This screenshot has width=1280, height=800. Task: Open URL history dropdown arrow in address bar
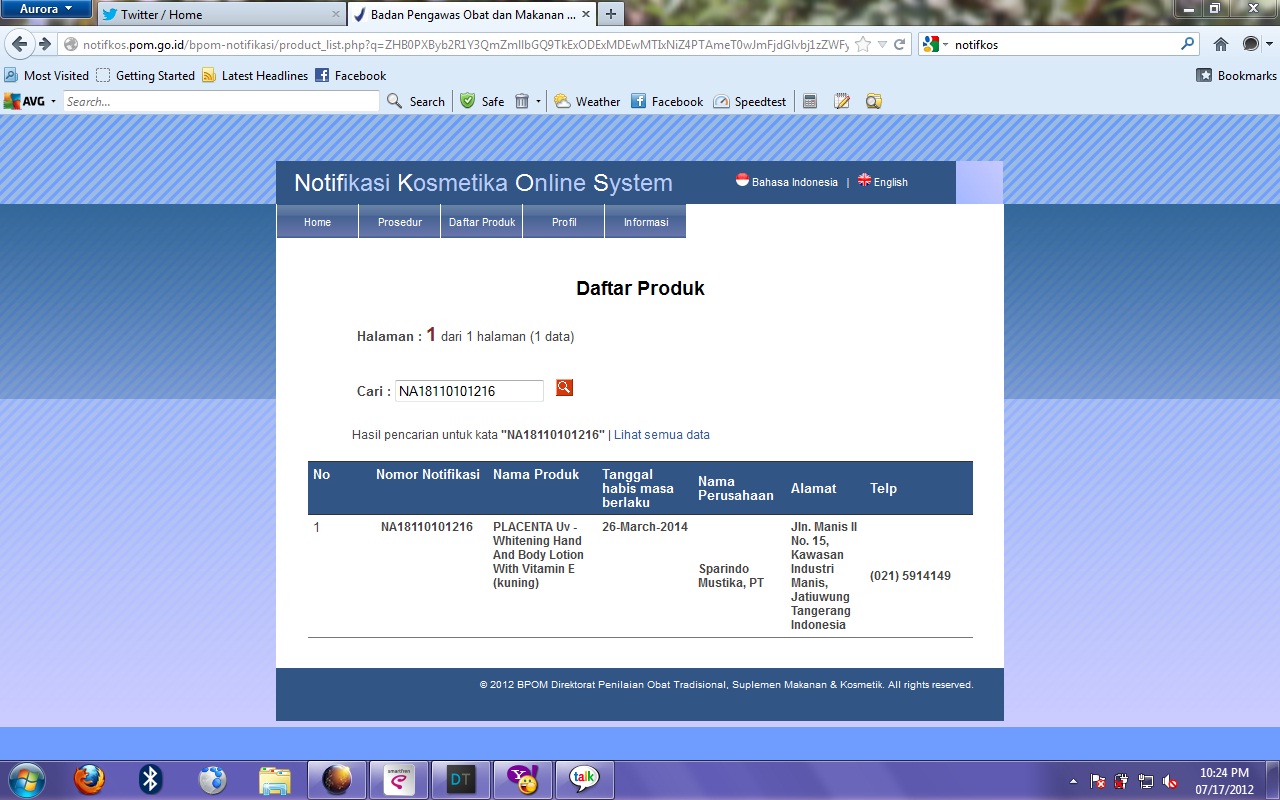882,45
